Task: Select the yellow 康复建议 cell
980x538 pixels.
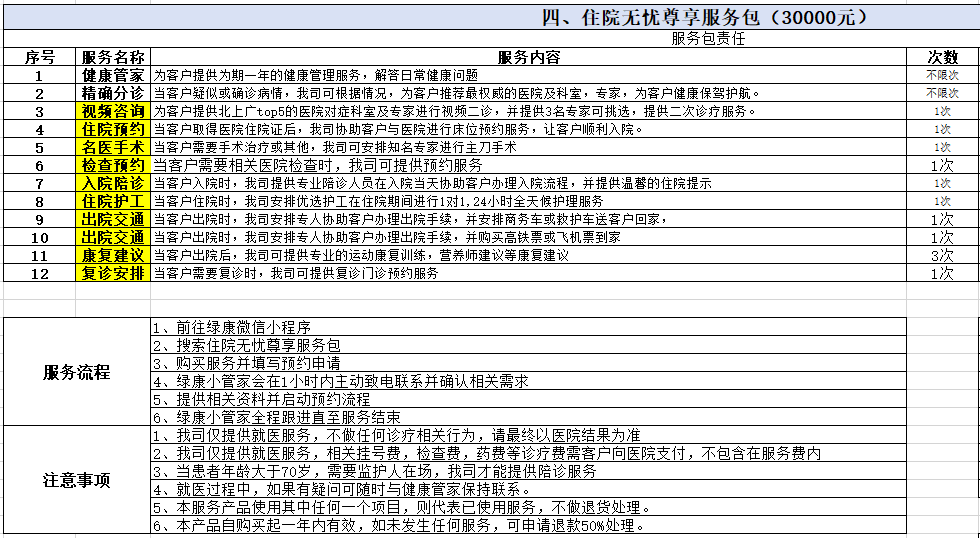Action: click(x=113, y=255)
